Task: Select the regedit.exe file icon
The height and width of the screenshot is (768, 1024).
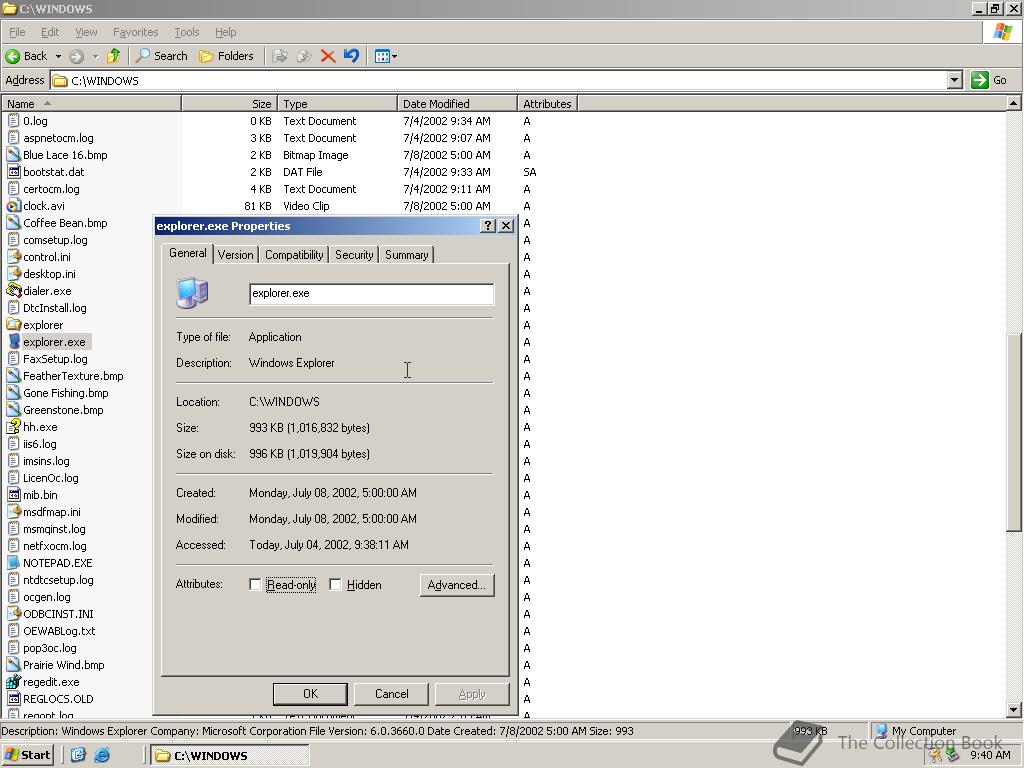Action: [14, 682]
